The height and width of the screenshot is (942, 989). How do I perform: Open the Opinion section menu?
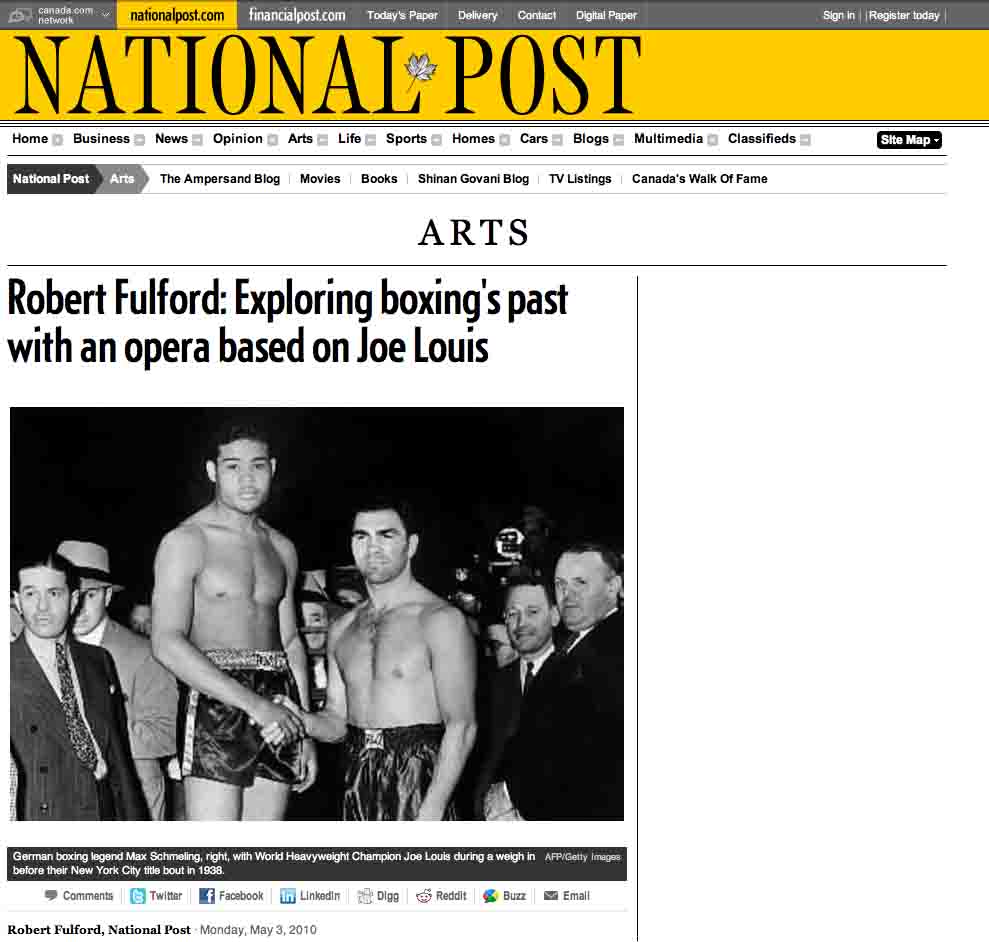click(237, 139)
